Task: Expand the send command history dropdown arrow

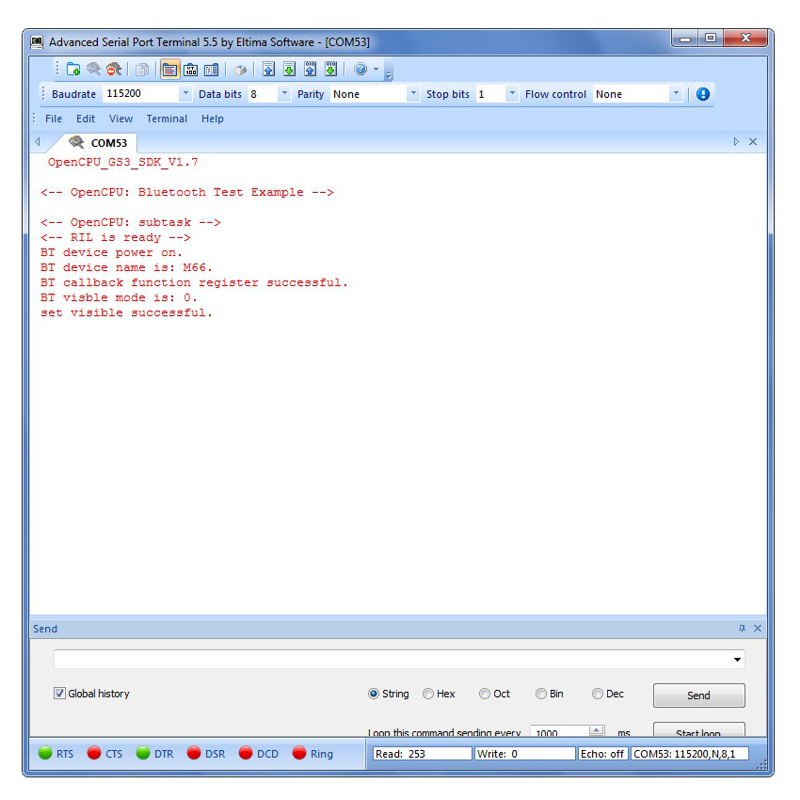Action: tap(737, 659)
